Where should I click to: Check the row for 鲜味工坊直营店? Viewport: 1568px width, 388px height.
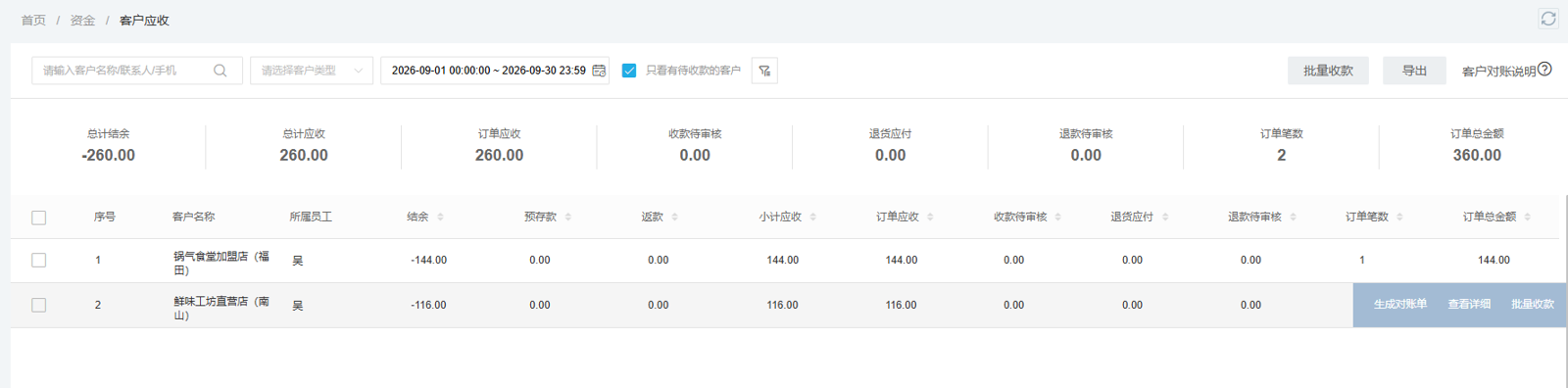tap(39, 306)
